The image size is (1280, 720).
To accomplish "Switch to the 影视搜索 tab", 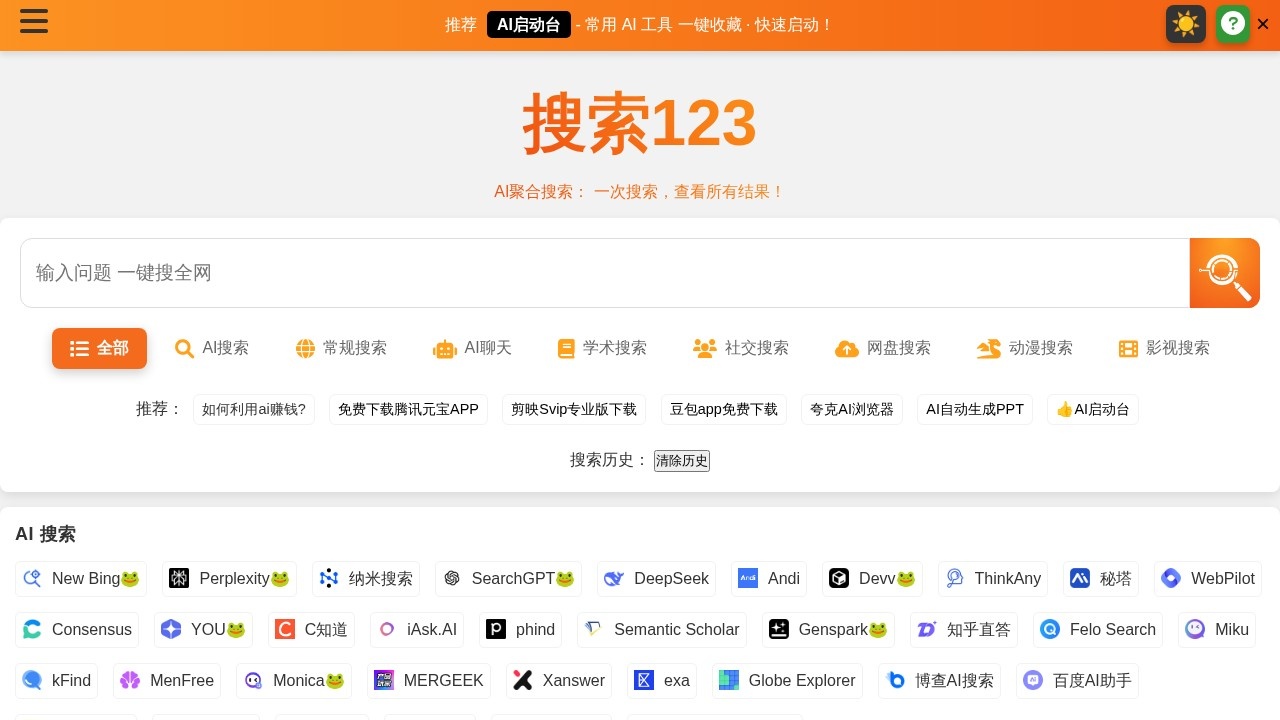I will pos(1164,348).
